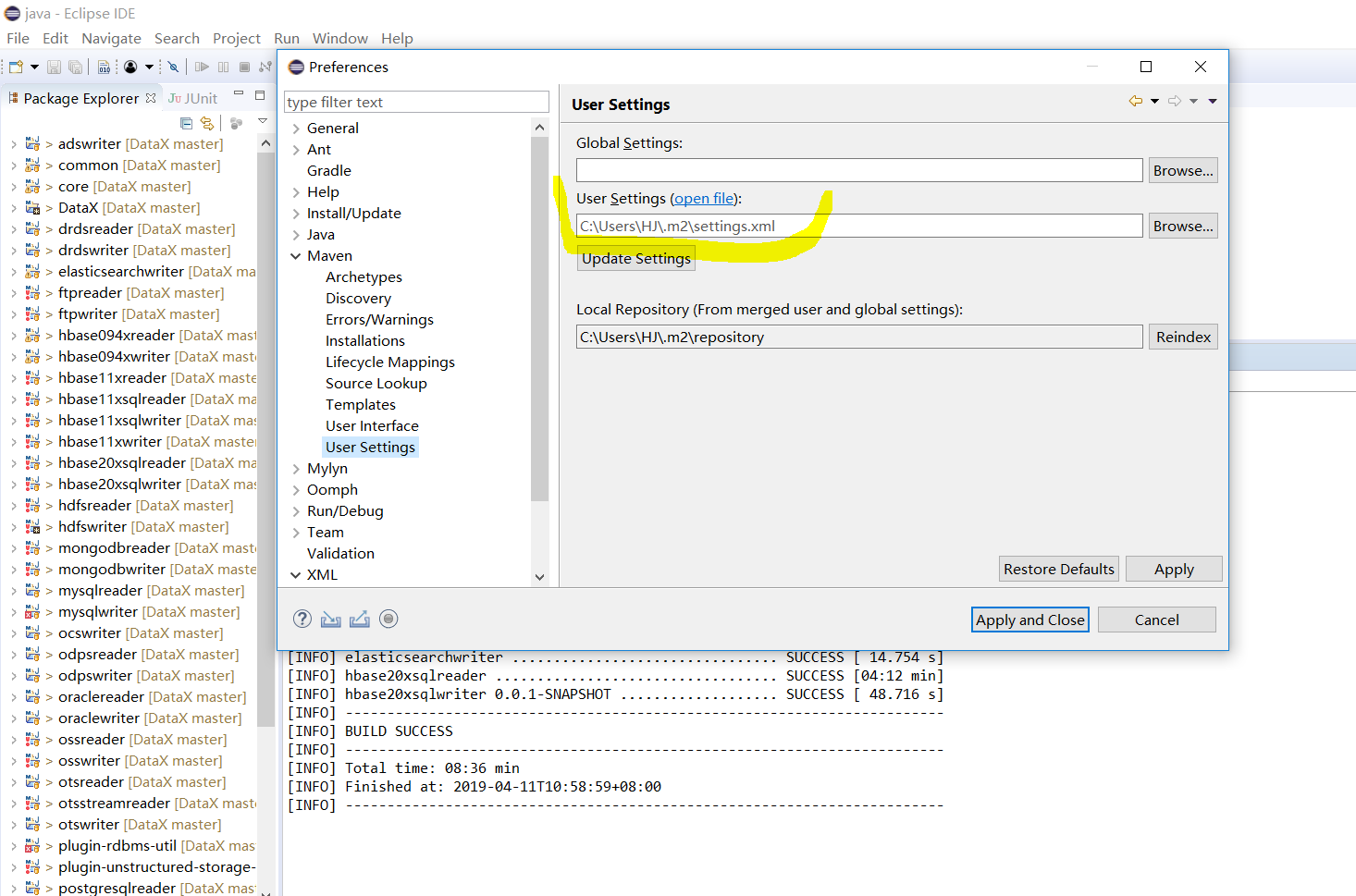Import preferences using the import icon
The width and height of the screenshot is (1356, 896).
point(330,619)
